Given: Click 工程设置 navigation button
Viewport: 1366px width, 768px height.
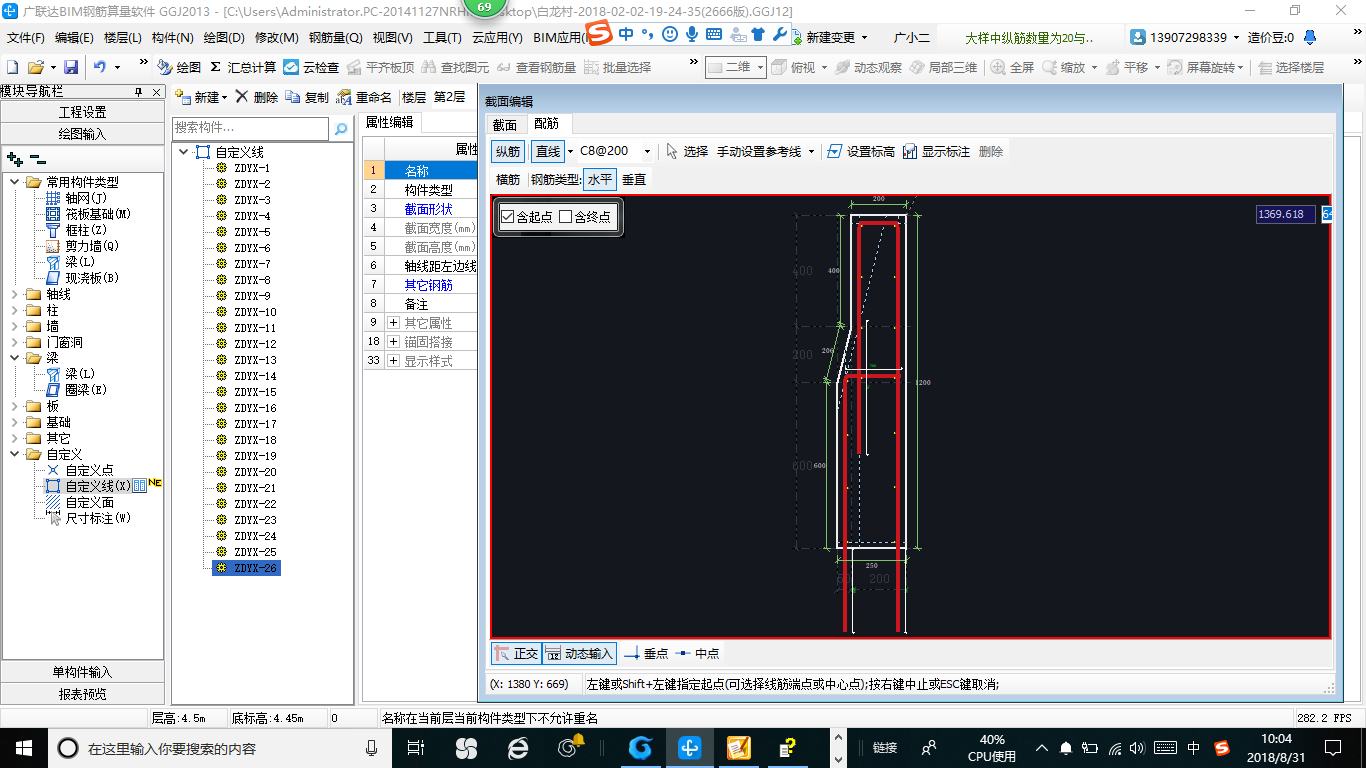Looking at the screenshot, I should 83,112.
